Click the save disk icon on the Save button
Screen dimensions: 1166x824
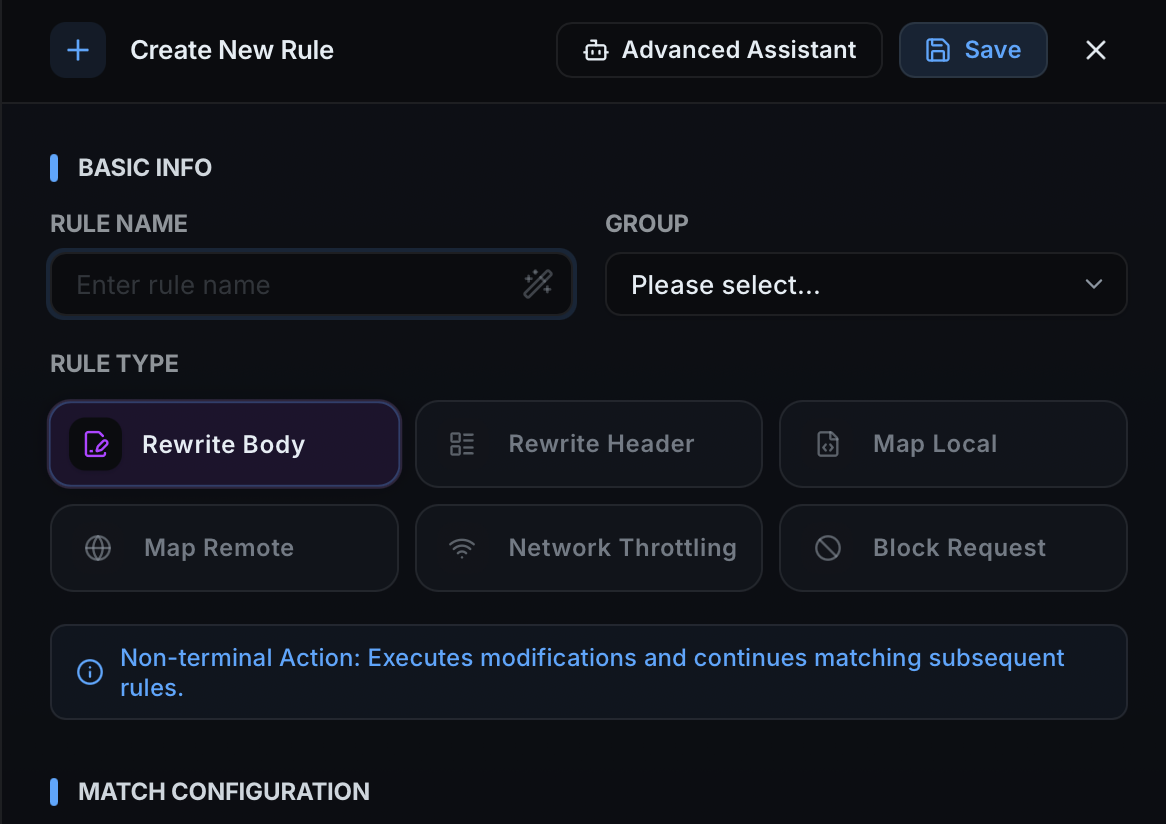[x=939, y=49]
